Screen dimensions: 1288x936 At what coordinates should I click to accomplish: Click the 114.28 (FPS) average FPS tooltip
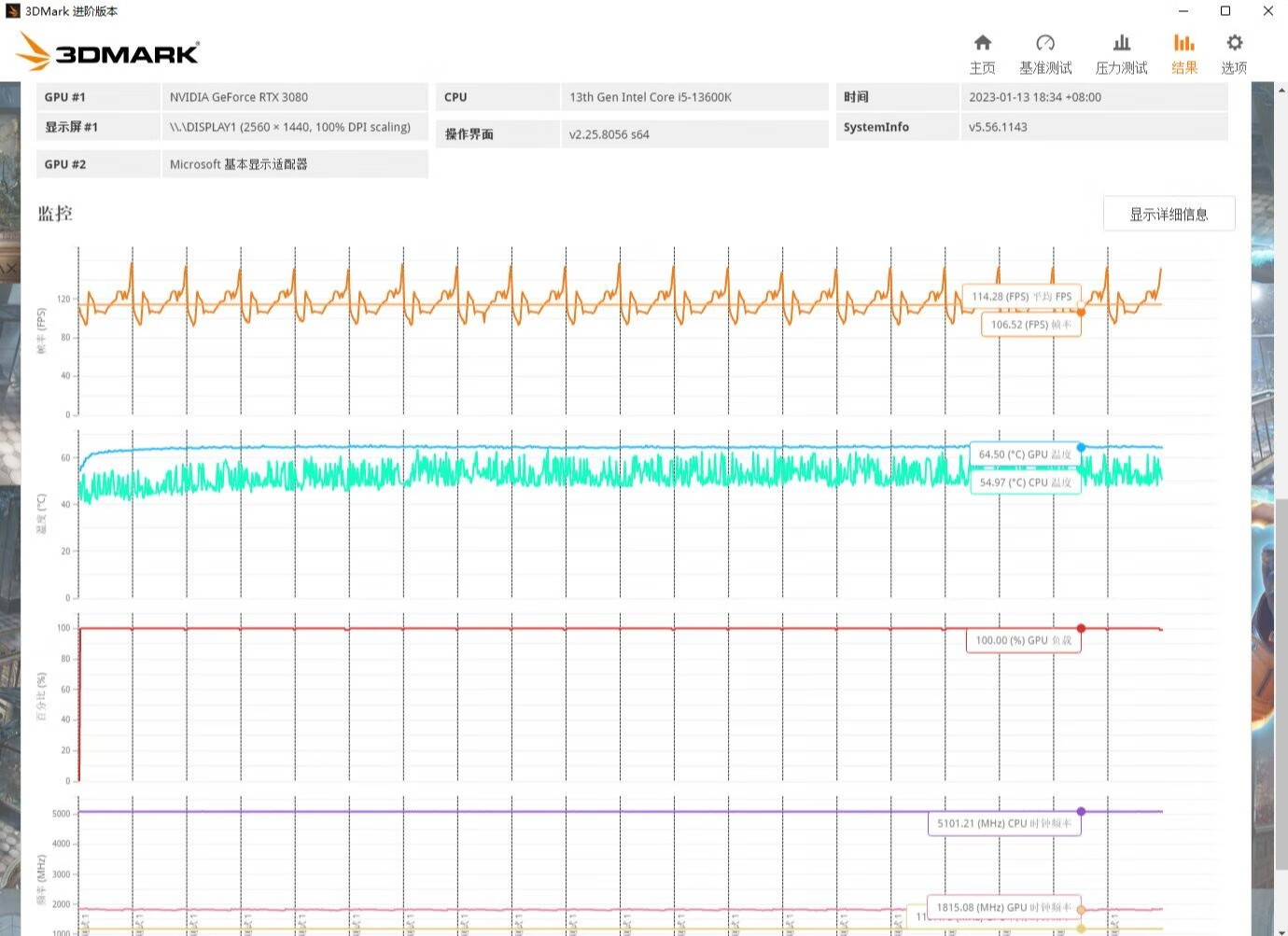tap(1021, 297)
